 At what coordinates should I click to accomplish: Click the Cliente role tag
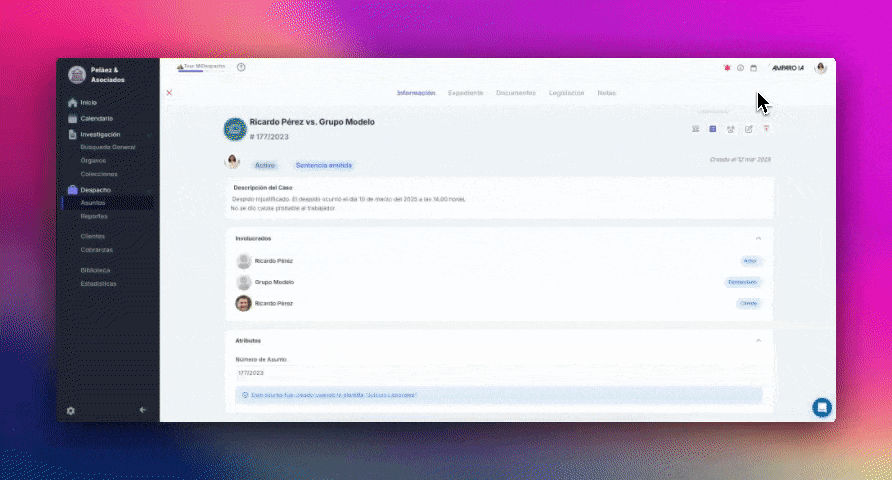pyautogui.click(x=749, y=303)
